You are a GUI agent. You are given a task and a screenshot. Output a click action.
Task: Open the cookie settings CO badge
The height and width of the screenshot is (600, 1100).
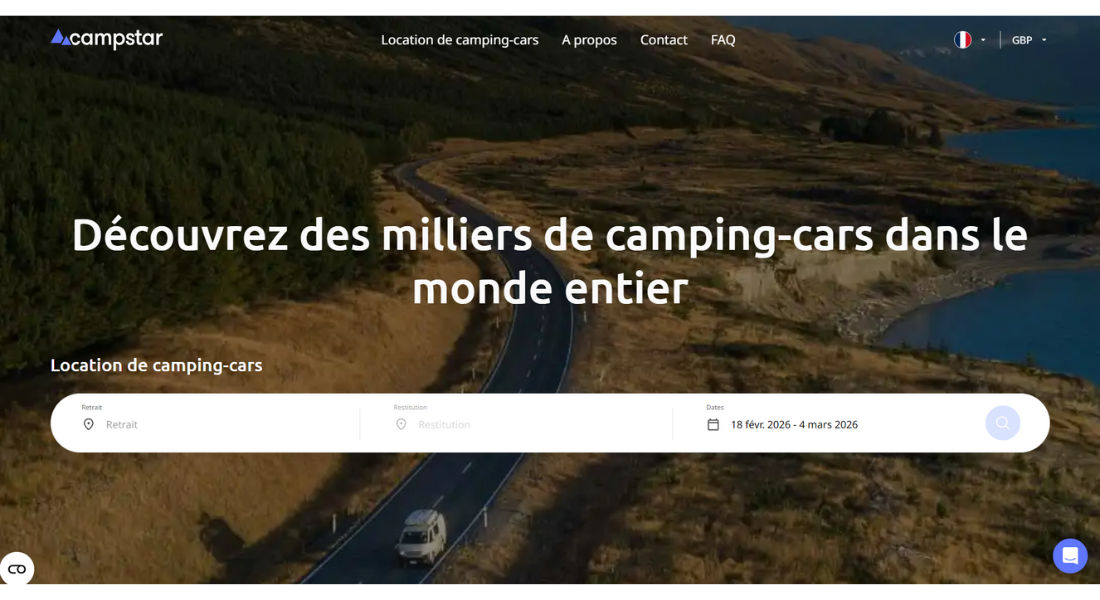[x=17, y=569]
